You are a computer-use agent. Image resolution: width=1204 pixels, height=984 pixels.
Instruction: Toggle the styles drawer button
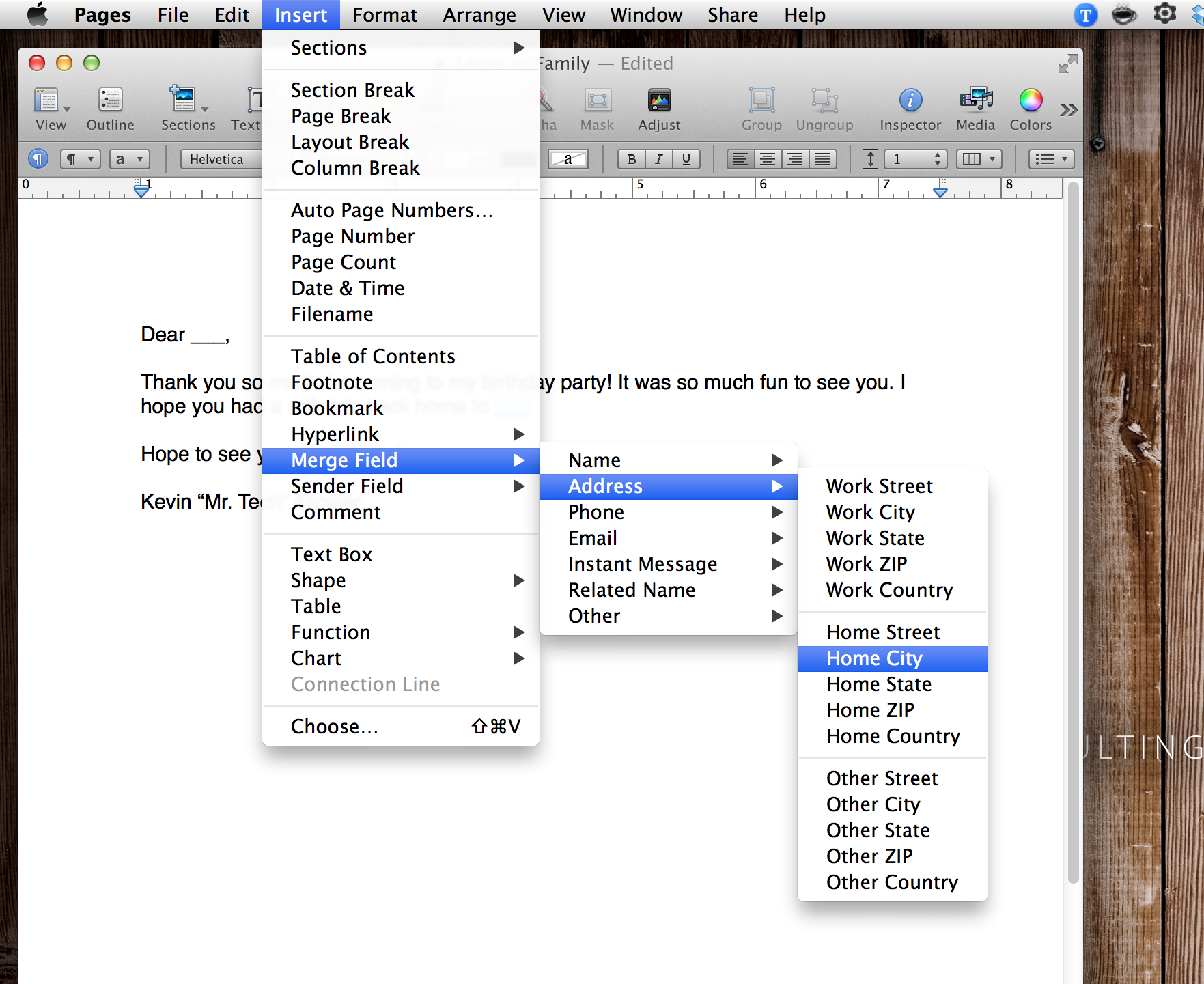tap(38, 159)
